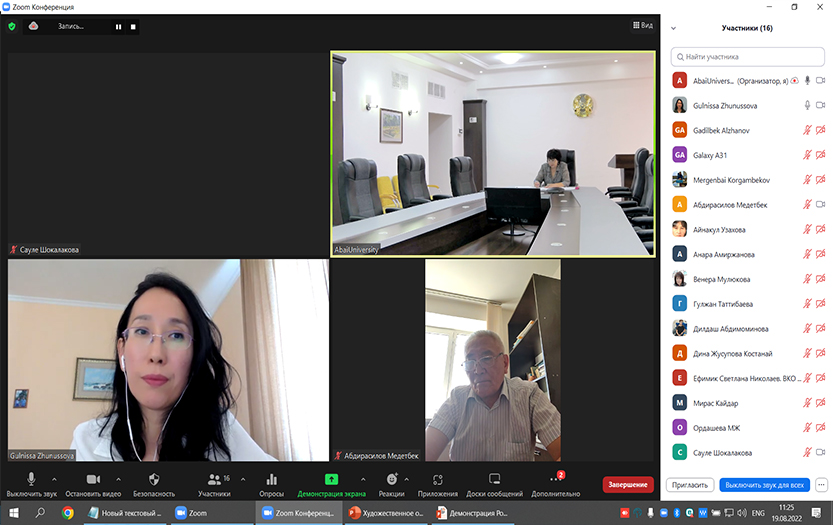Click the green encryption shield icon
This screenshot has height=525, width=833.
(12, 27)
